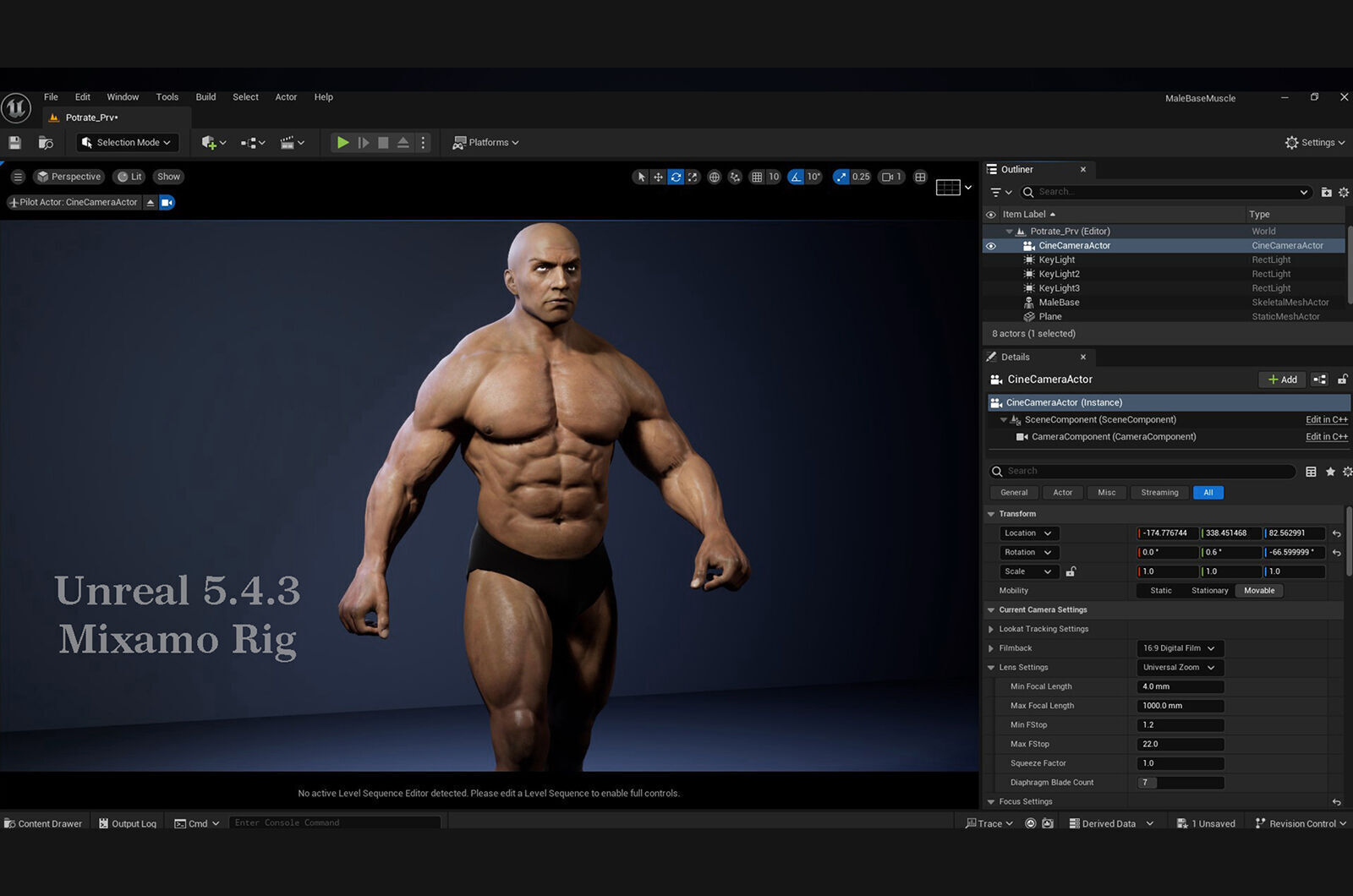Open the Content Drawer
This screenshot has width=1353, height=896.
point(43,823)
